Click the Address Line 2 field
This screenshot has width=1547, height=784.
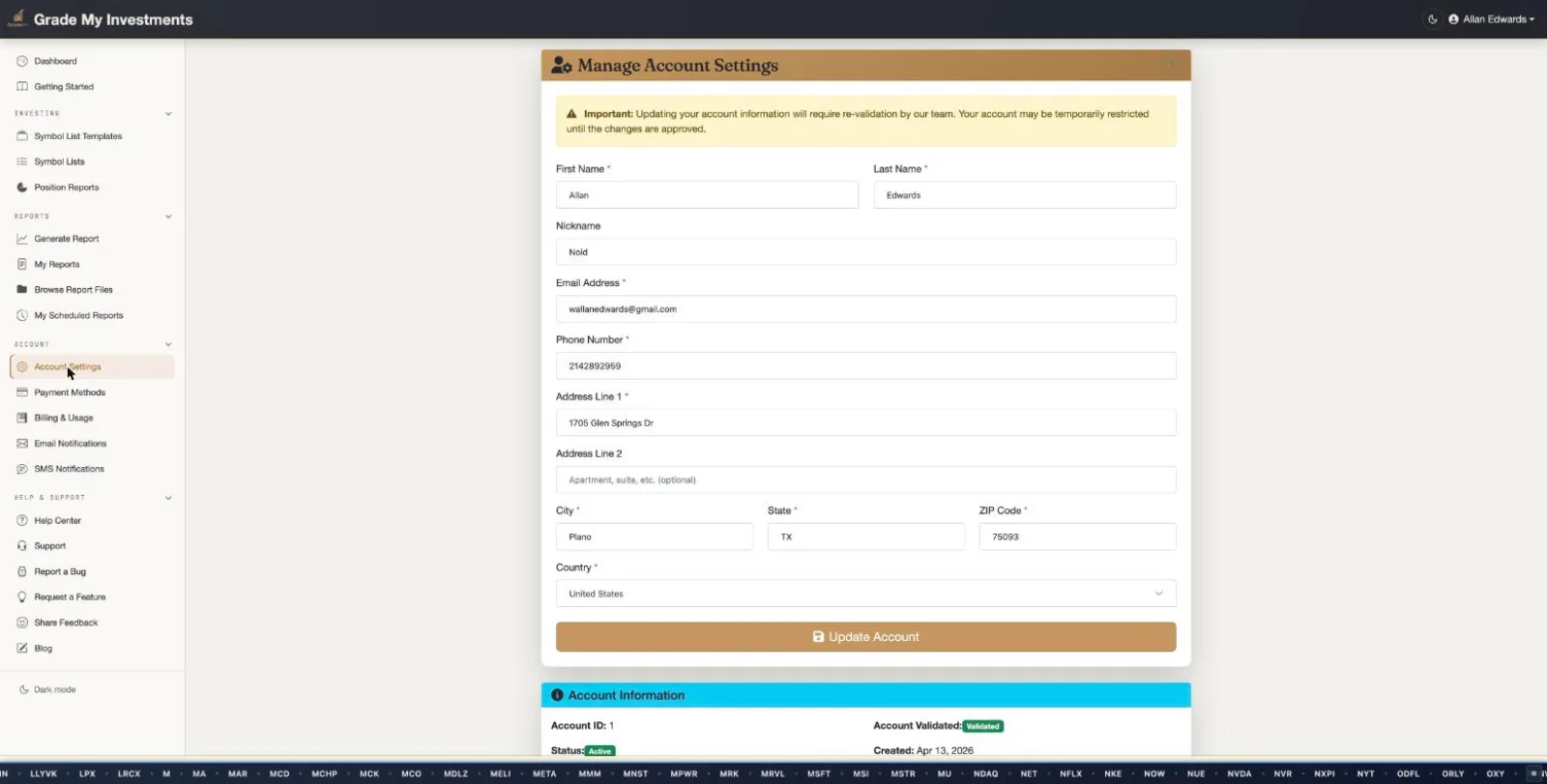click(x=865, y=480)
